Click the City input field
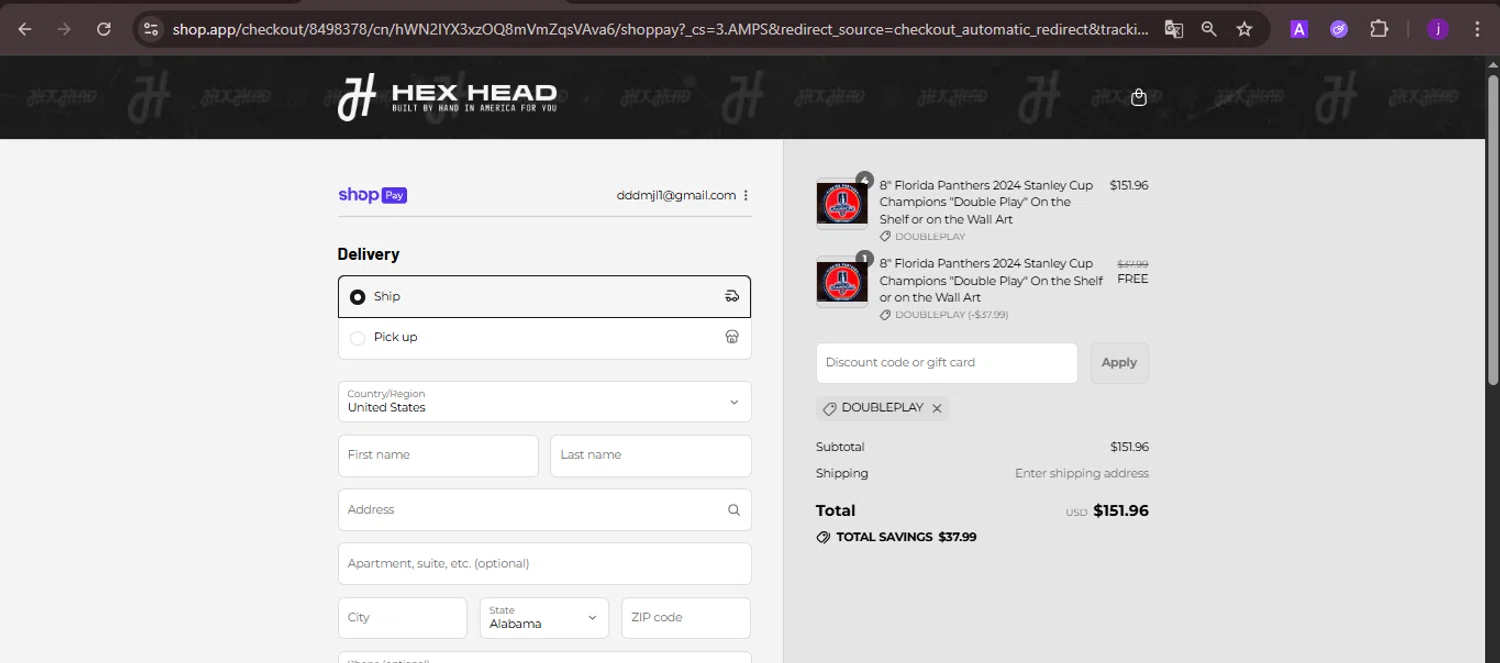1500x663 pixels. [x=402, y=618]
